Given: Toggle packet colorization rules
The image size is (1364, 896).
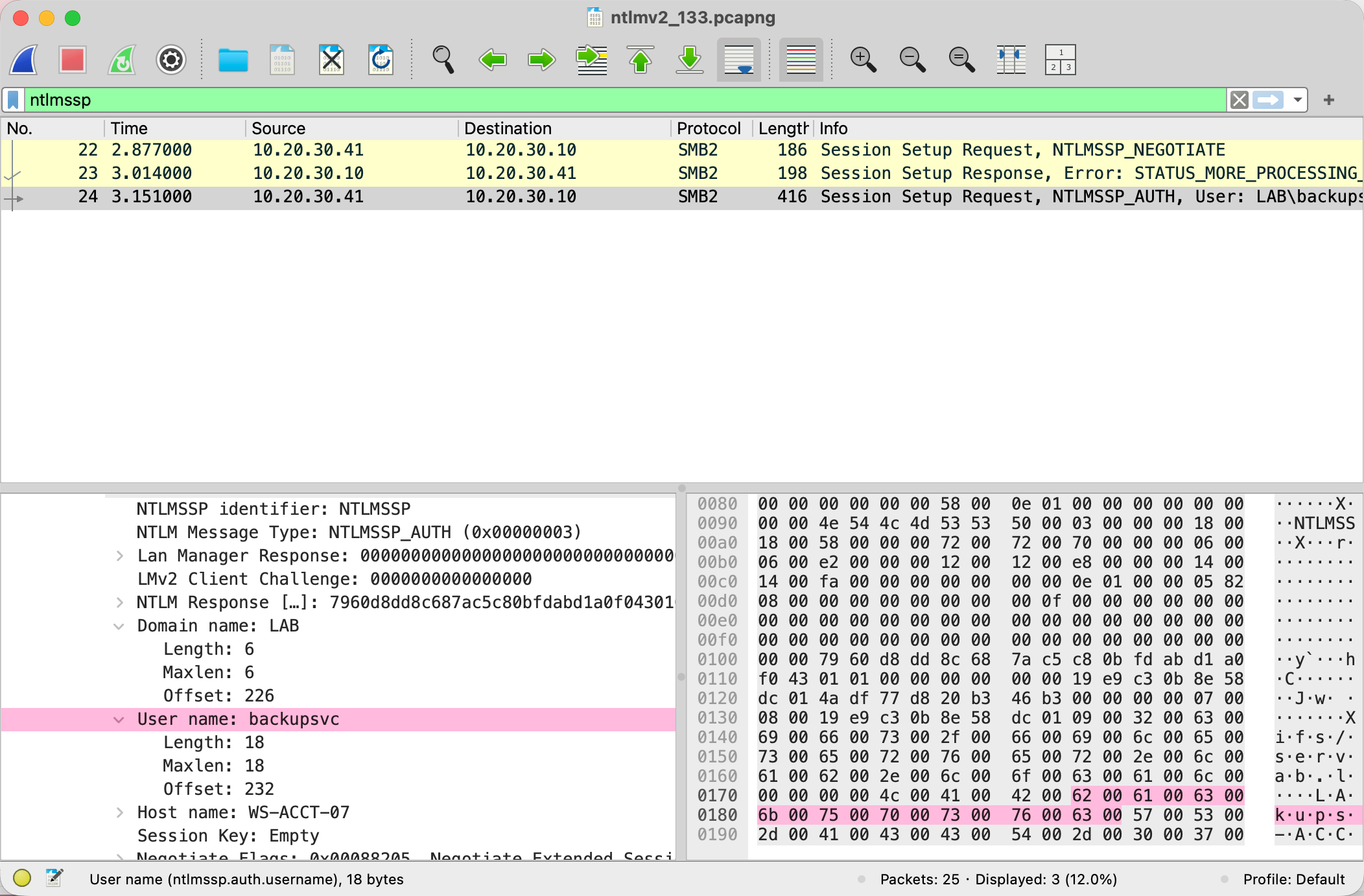Looking at the screenshot, I should click(x=801, y=60).
